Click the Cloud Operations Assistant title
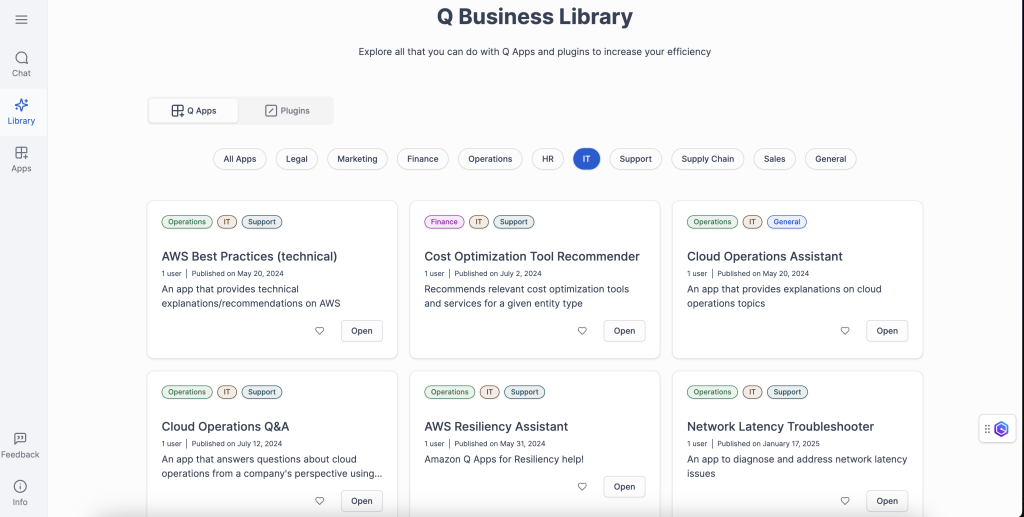The width and height of the screenshot is (1024, 517). 765,257
